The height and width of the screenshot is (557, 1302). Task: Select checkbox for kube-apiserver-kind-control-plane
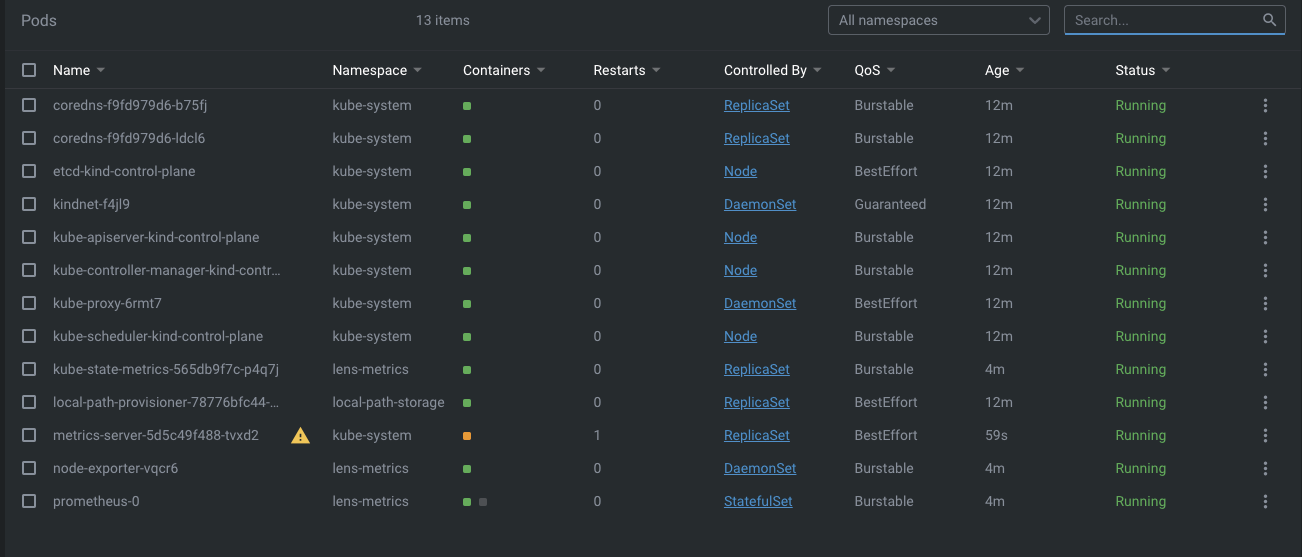(29, 237)
